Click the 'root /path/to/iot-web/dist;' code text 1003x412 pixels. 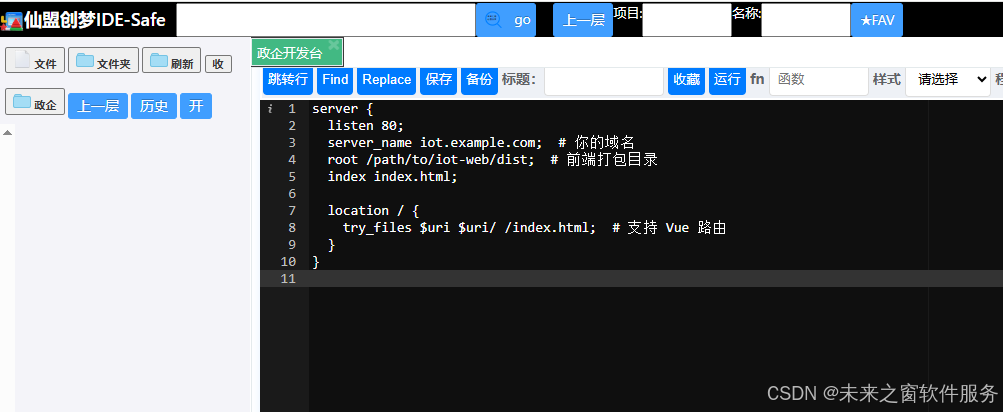pos(431,159)
